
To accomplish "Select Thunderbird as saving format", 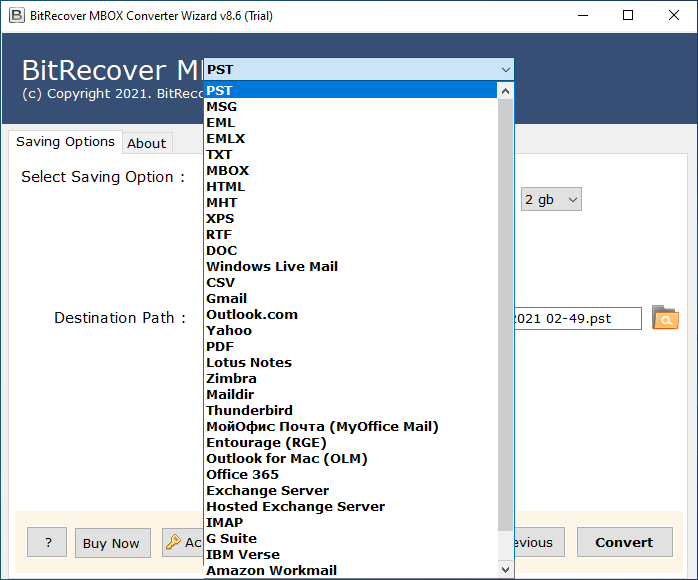I will pos(249,410).
